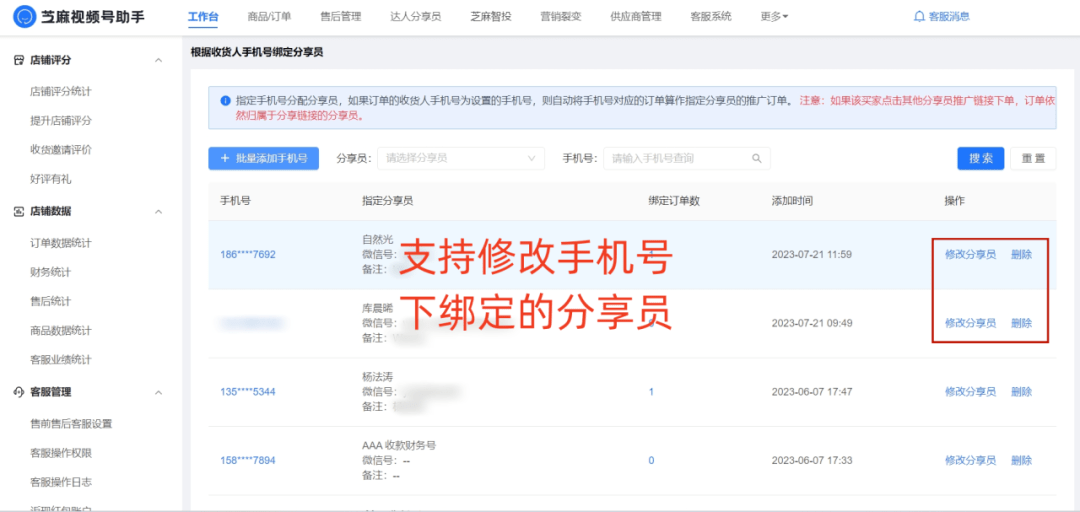Open the 售后管理 tab

click(341, 17)
